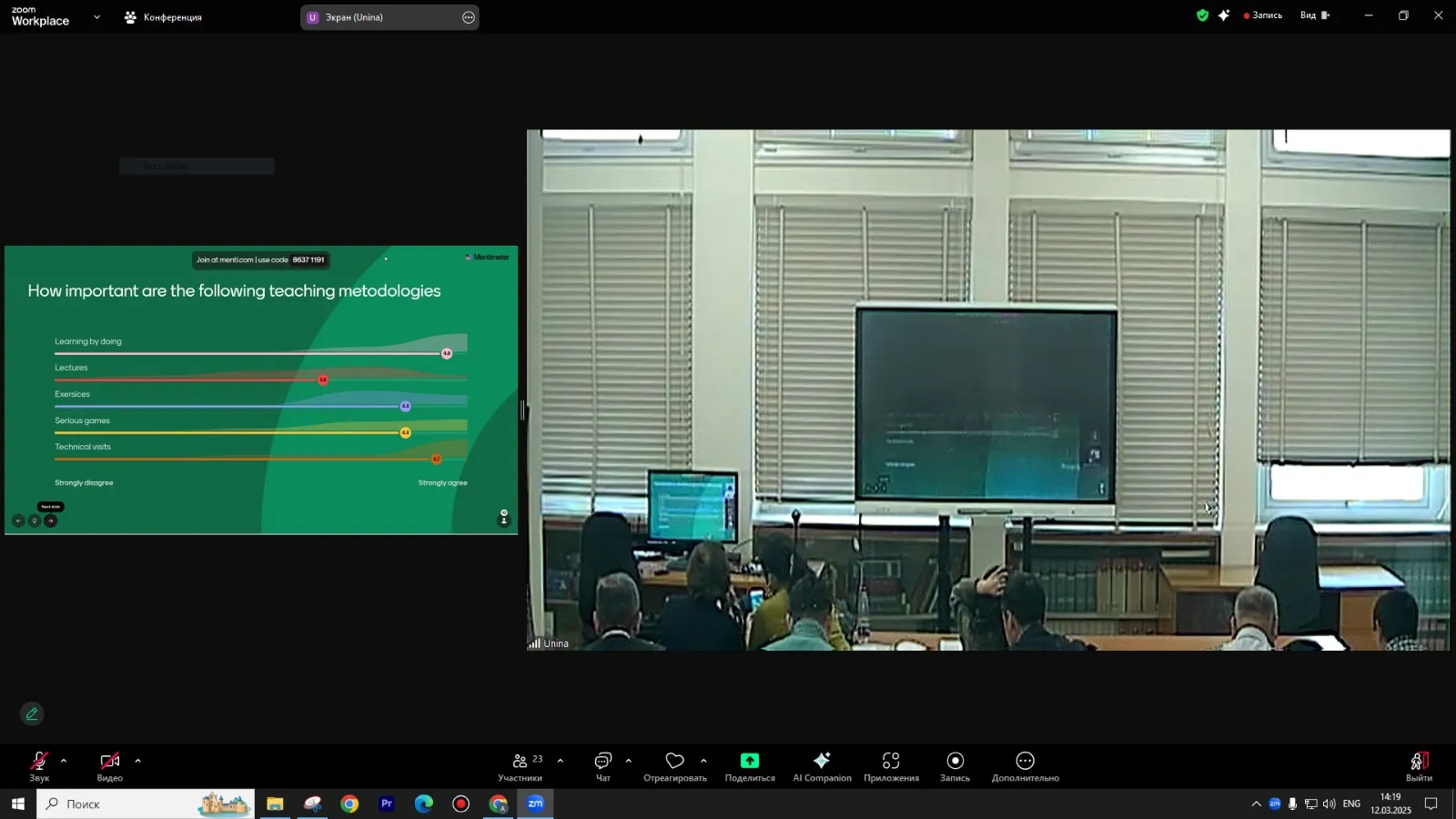Open options on the Экран (Unina) tab
The height and width of the screenshot is (819, 1456).
coord(469,17)
